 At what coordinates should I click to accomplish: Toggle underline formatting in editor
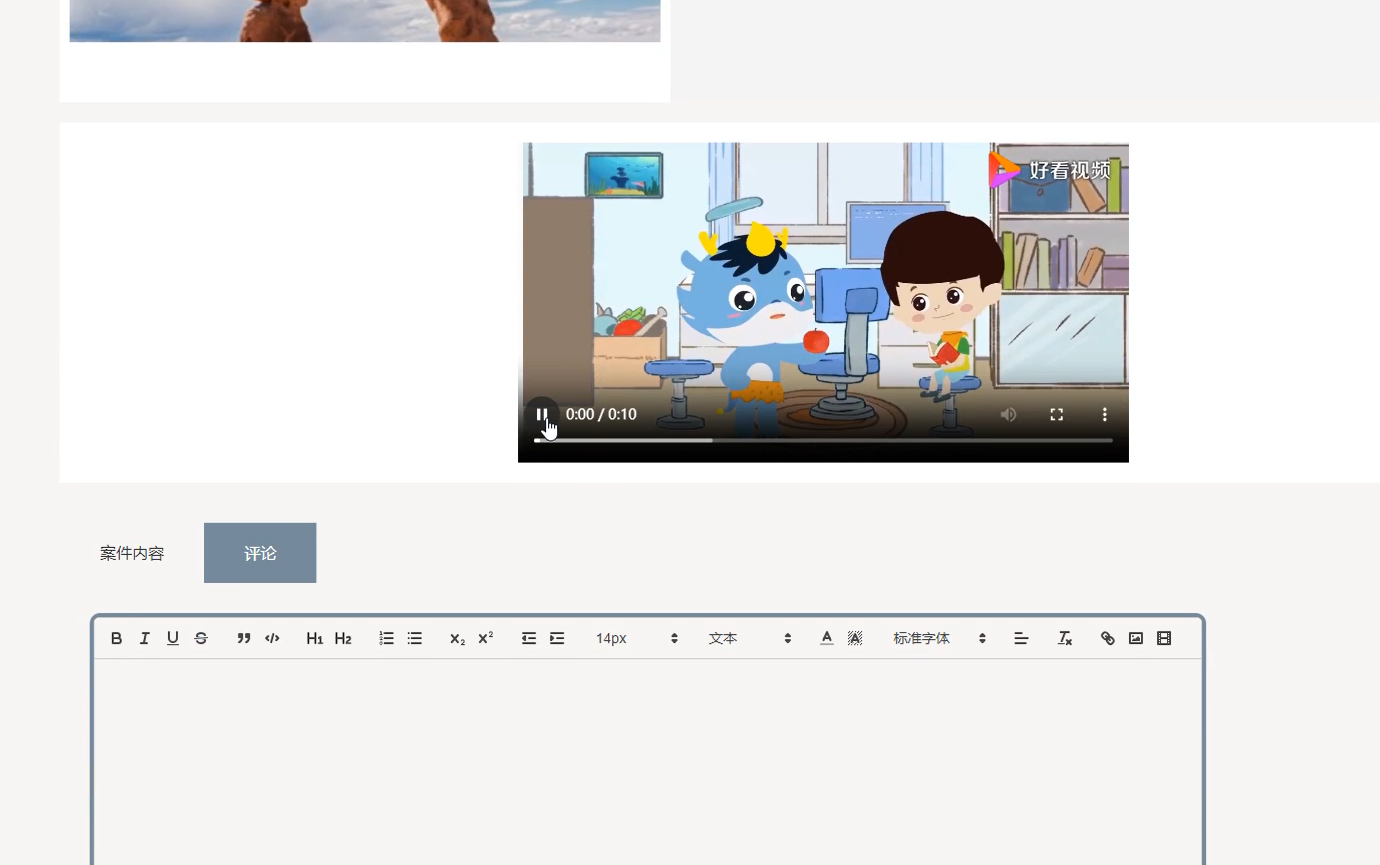click(x=172, y=638)
